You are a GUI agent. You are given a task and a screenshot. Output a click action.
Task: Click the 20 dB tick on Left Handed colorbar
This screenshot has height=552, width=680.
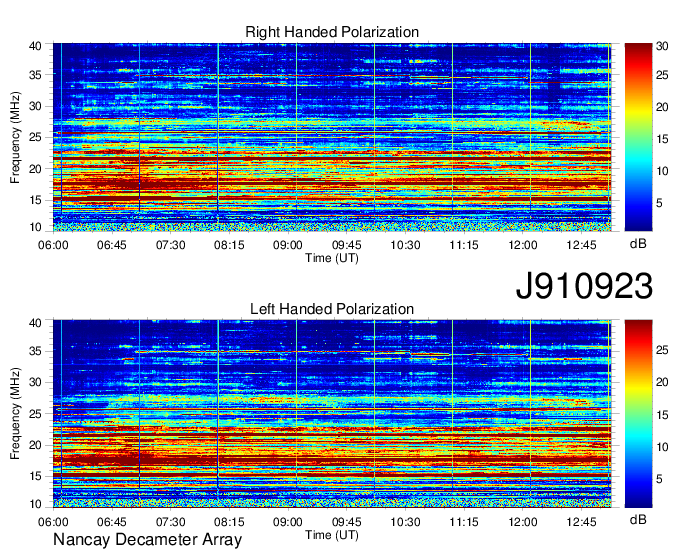[x=662, y=382]
